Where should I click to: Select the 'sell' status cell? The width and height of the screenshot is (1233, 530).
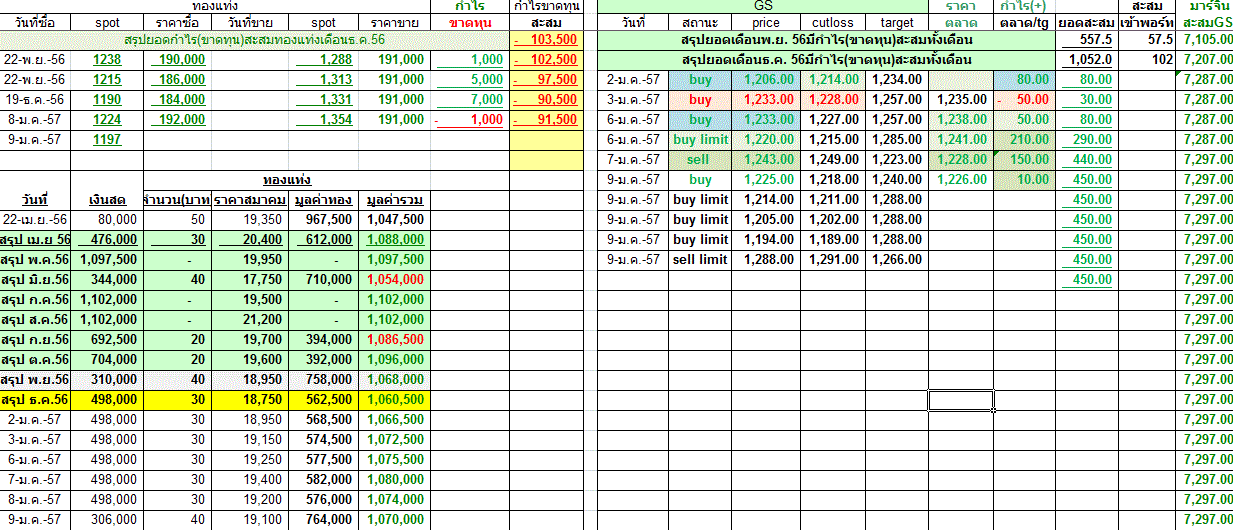tap(700, 160)
